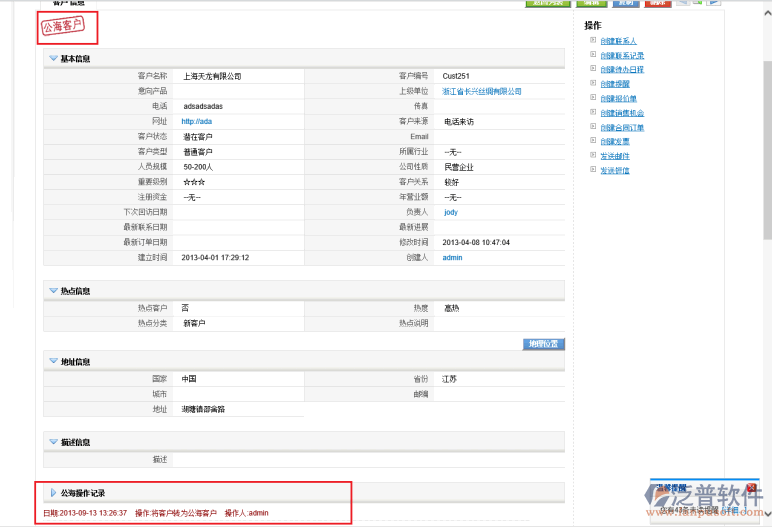774x528 pixels.
Task: Click created time 2013-04-01 17:29:12
Action: [x=215, y=258]
